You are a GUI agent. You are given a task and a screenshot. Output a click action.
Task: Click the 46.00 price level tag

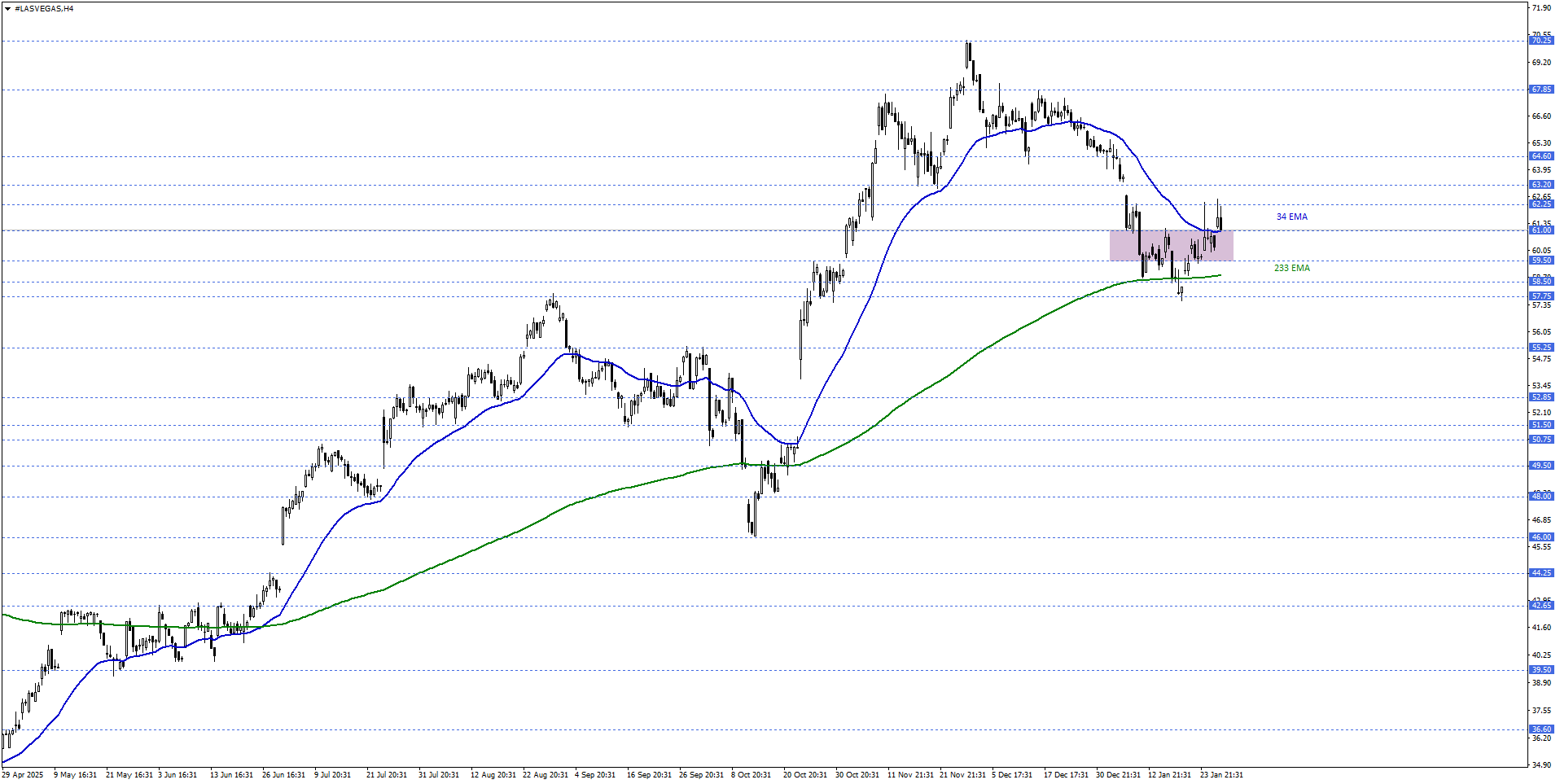tap(1540, 537)
